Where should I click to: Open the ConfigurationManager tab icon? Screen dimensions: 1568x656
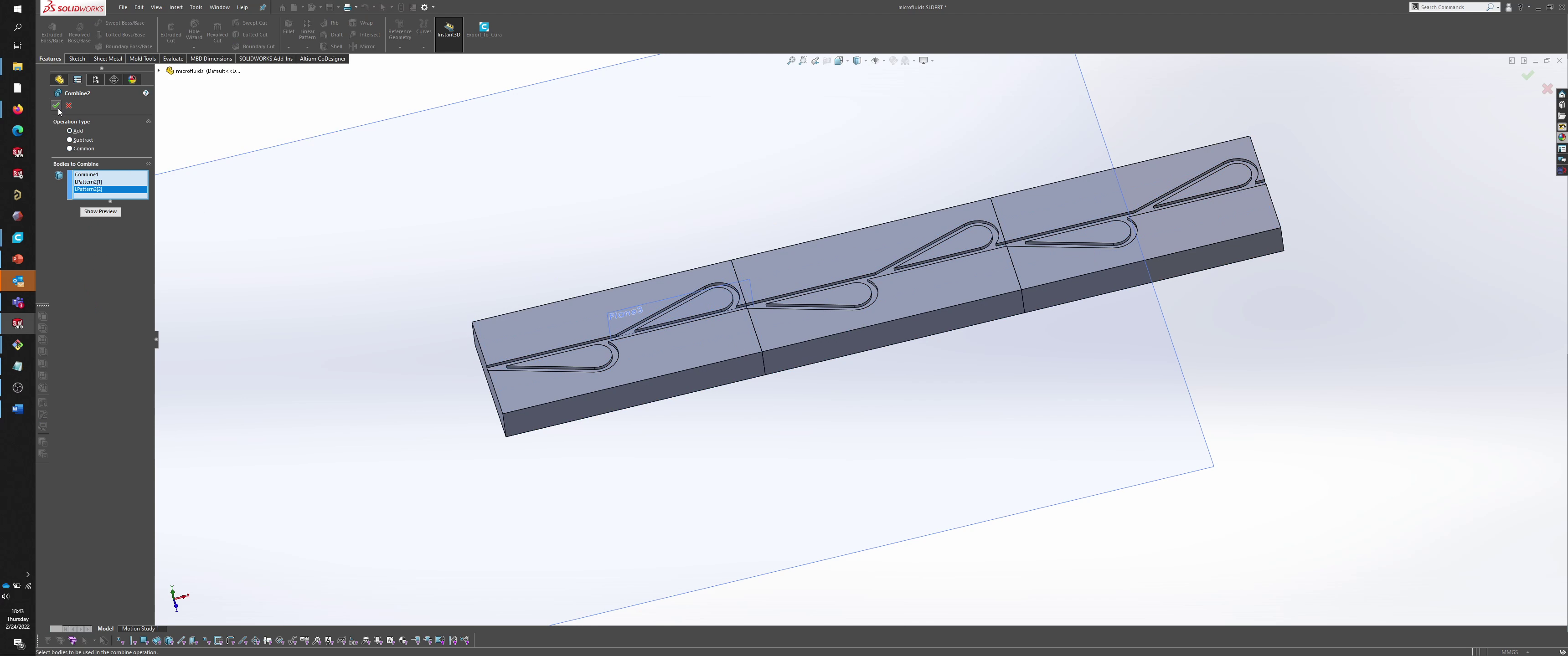[x=96, y=80]
